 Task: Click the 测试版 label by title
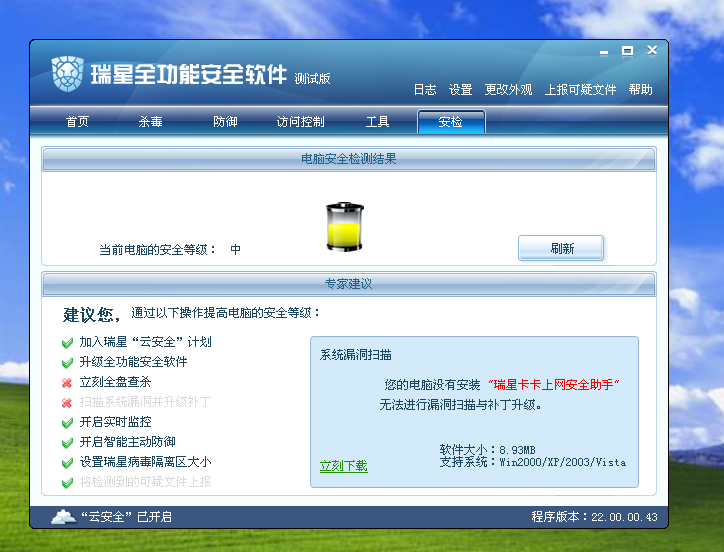(x=313, y=79)
